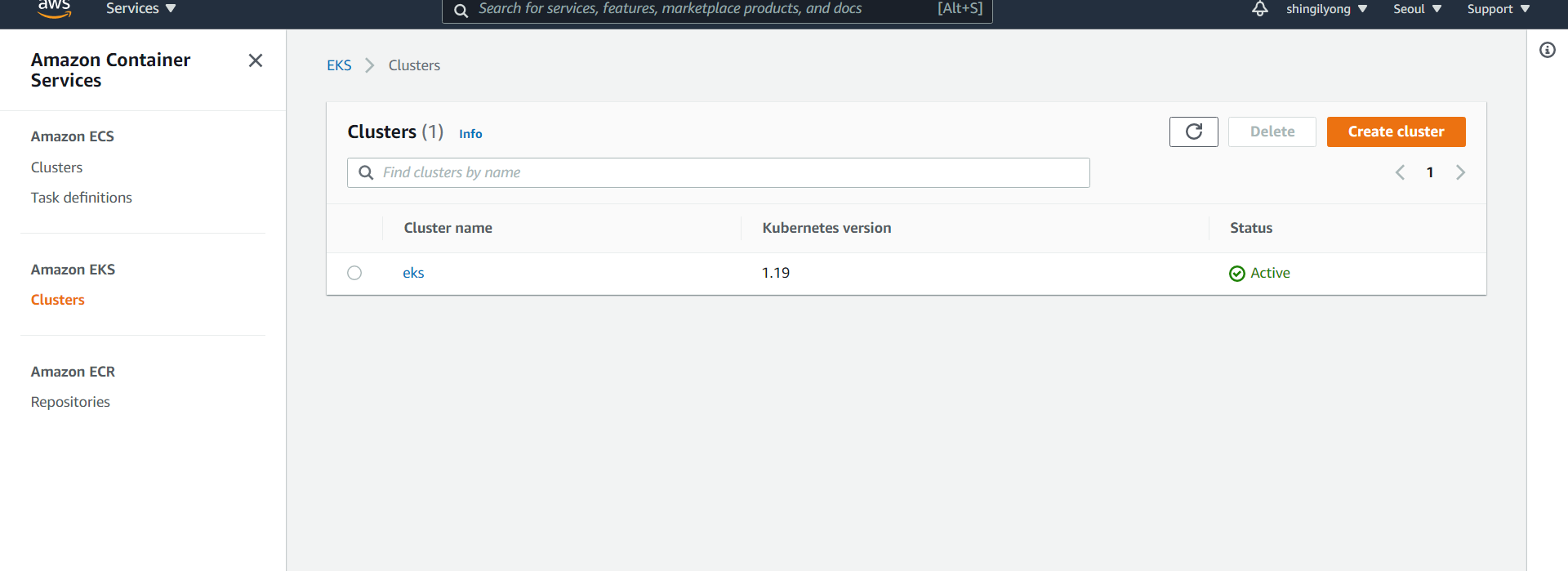Go to Amazon ECS Clusters in sidebar
The image size is (1568, 571).
(x=56, y=167)
